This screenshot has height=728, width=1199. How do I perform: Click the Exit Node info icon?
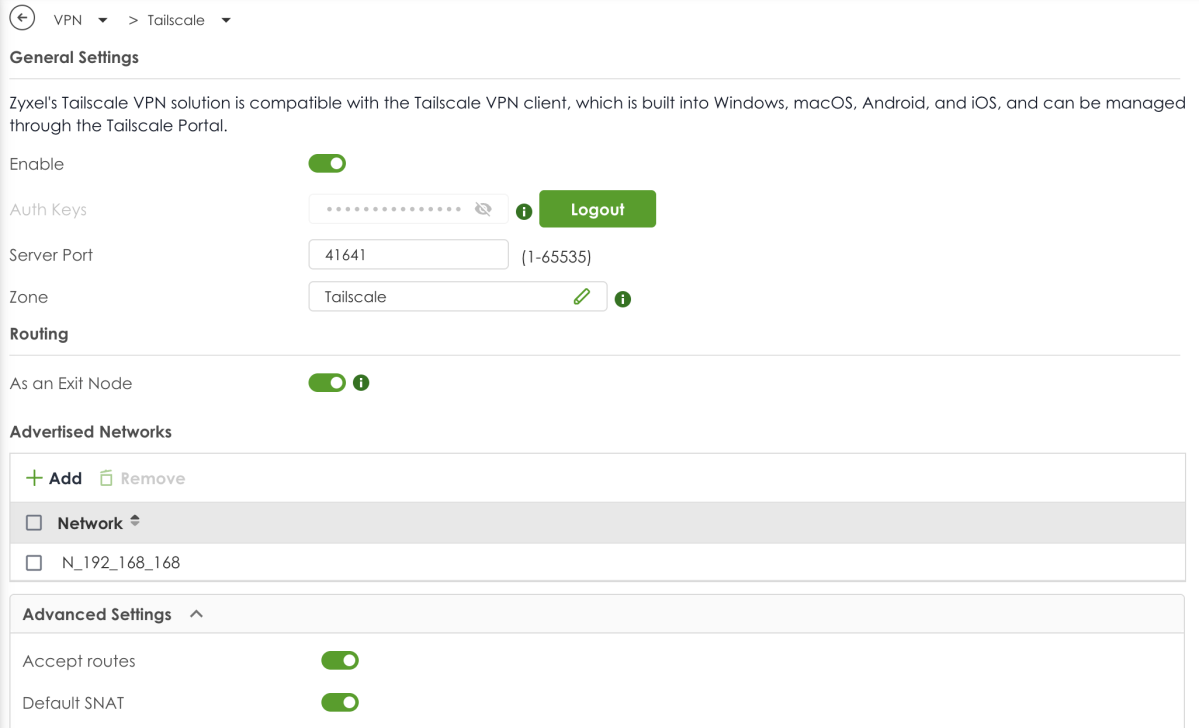(x=362, y=382)
